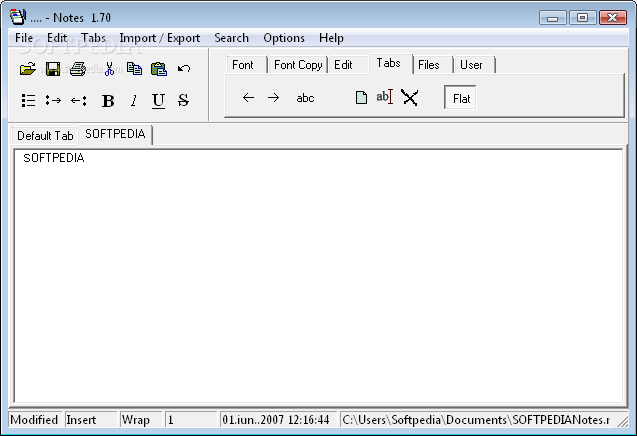Minimize the Notes window
Screen dimensions: 637x436
tap(552, 18)
